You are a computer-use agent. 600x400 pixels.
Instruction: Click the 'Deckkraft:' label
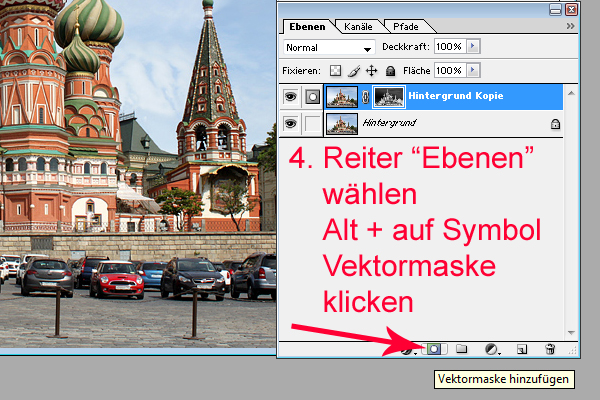pyautogui.click(x=406, y=47)
